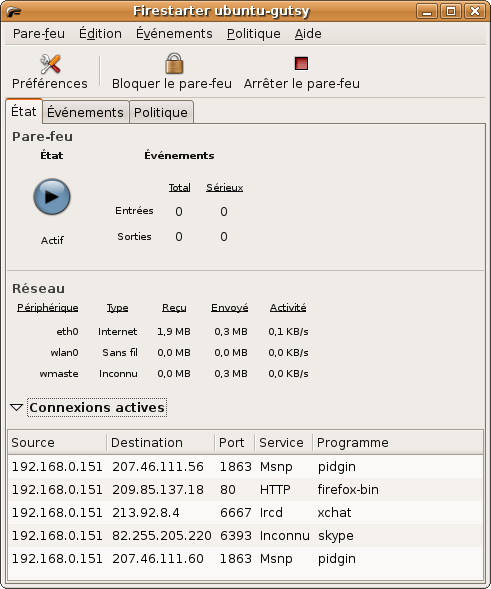
Task: Click the Envoyé column heading
Action: pos(230,308)
